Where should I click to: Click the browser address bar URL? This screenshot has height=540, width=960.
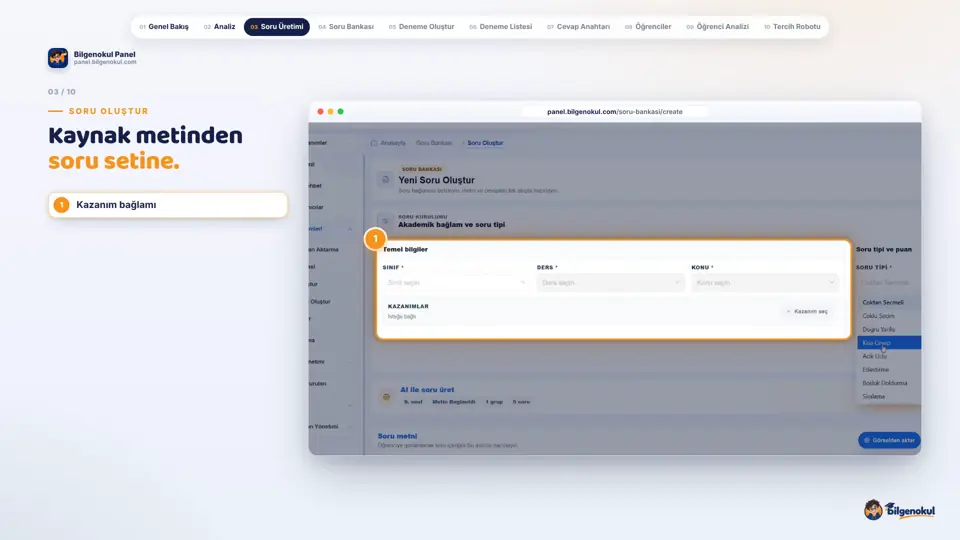coord(615,111)
